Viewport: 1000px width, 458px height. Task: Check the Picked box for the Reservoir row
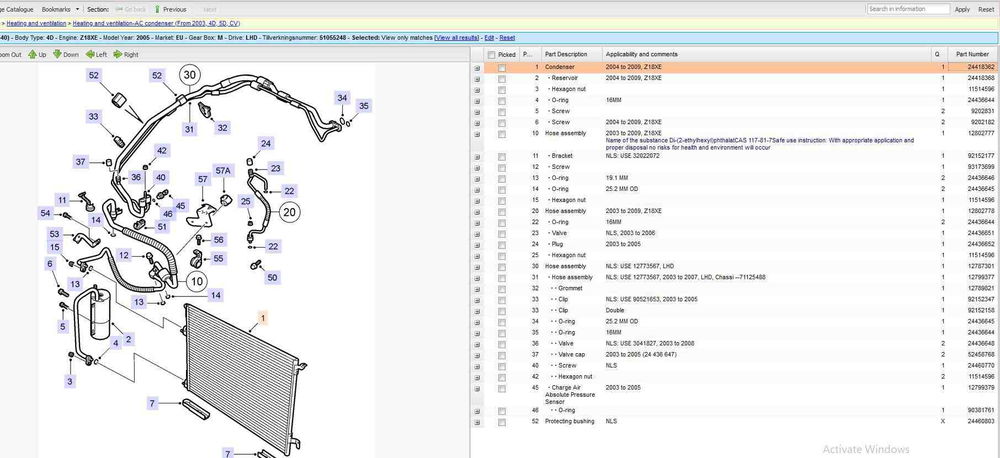(x=502, y=78)
